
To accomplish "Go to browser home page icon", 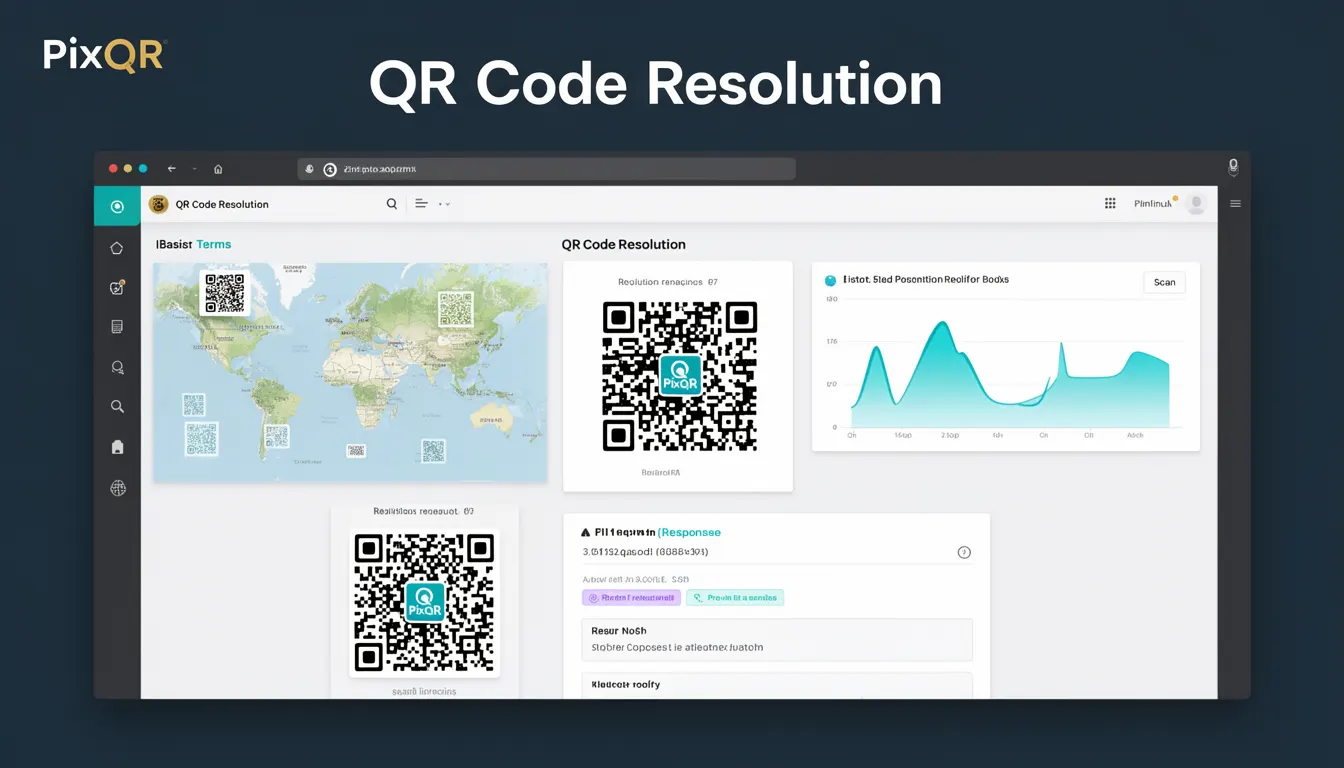I will coord(218,169).
